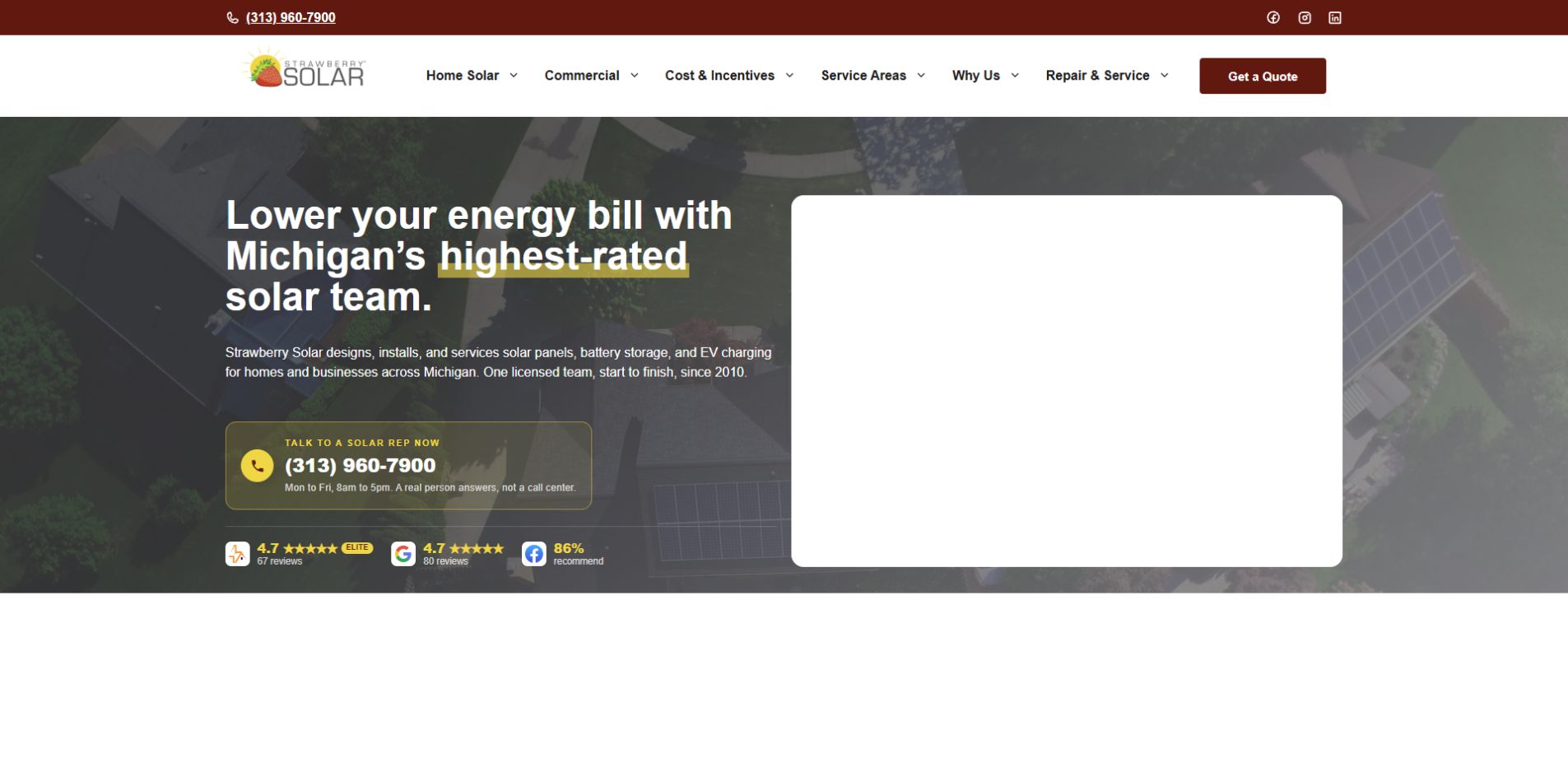Expand the Service Areas chevron

(921, 75)
